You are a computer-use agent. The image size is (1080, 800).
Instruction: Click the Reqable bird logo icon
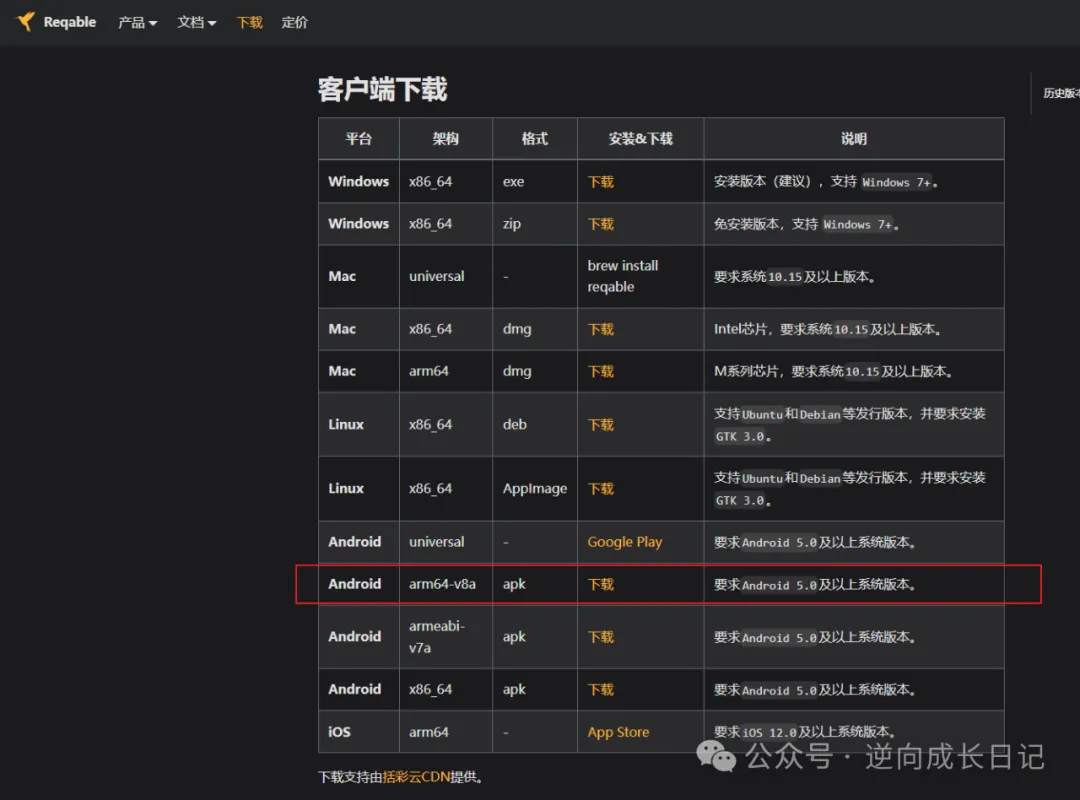coord(25,21)
